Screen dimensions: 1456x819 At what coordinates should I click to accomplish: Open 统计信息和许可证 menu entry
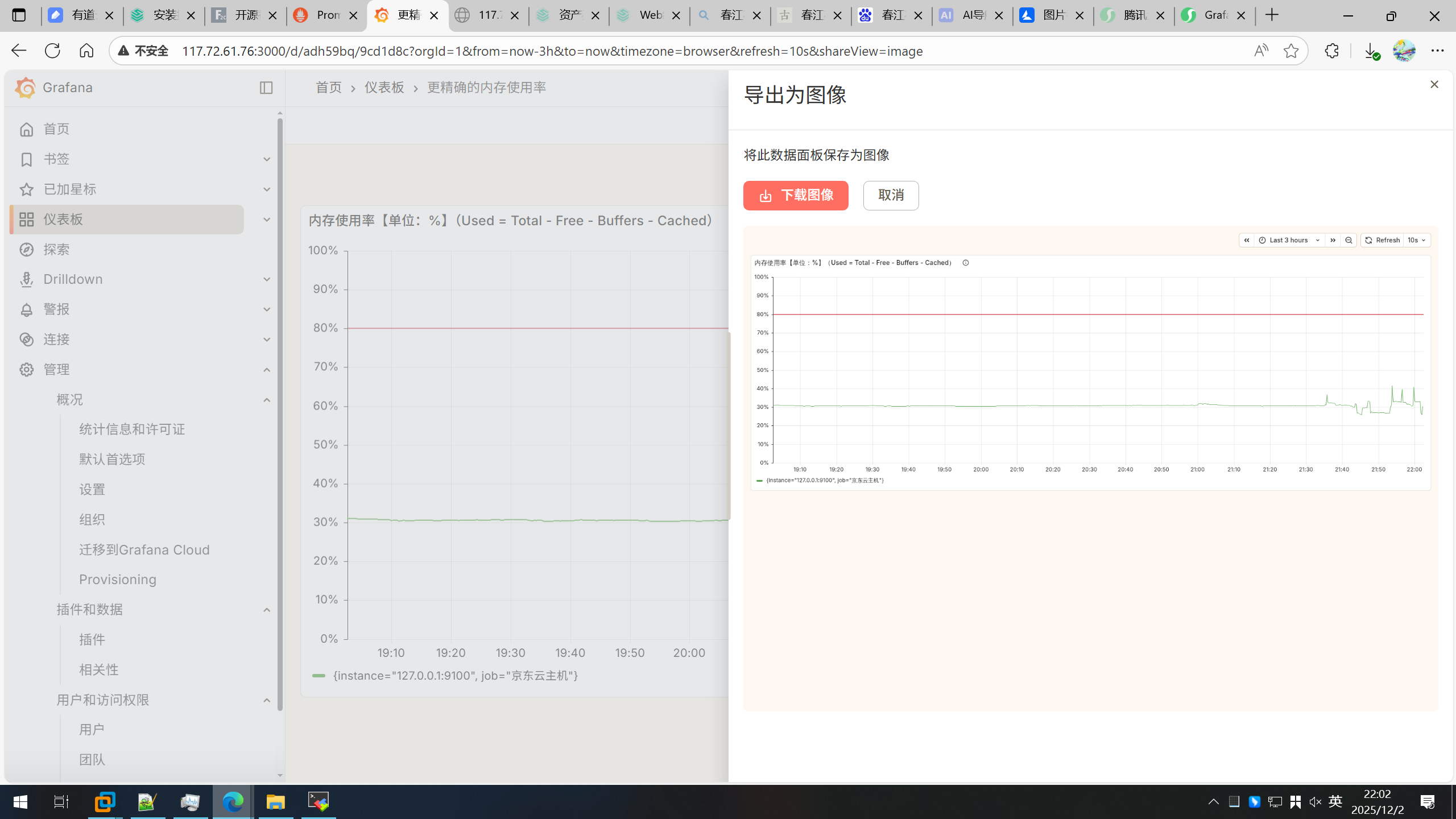[x=132, y=429]
